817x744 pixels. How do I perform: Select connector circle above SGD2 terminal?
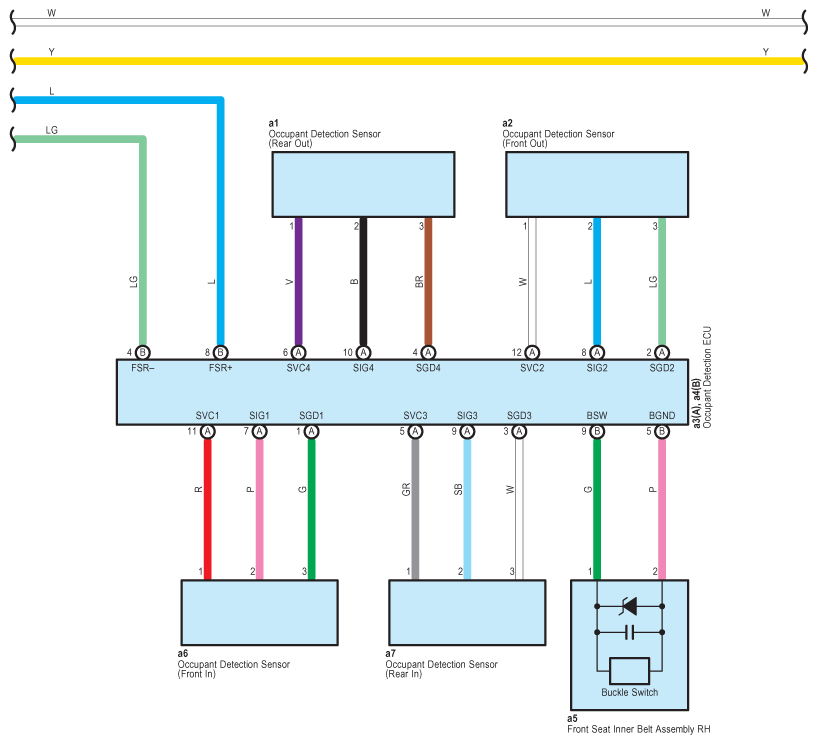click(661, 352)
